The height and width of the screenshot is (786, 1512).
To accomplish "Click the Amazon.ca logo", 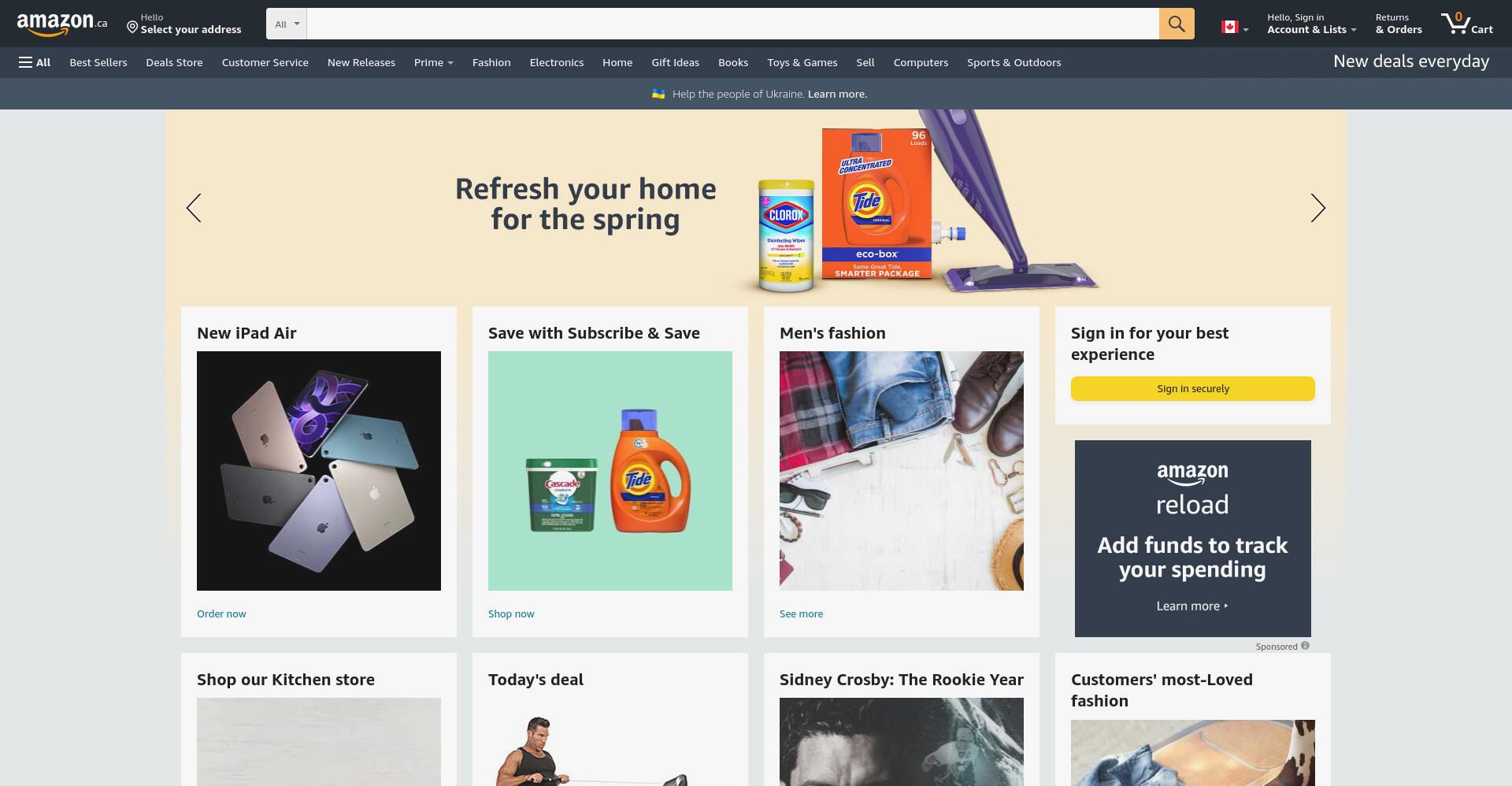I will tap(62, 24).
